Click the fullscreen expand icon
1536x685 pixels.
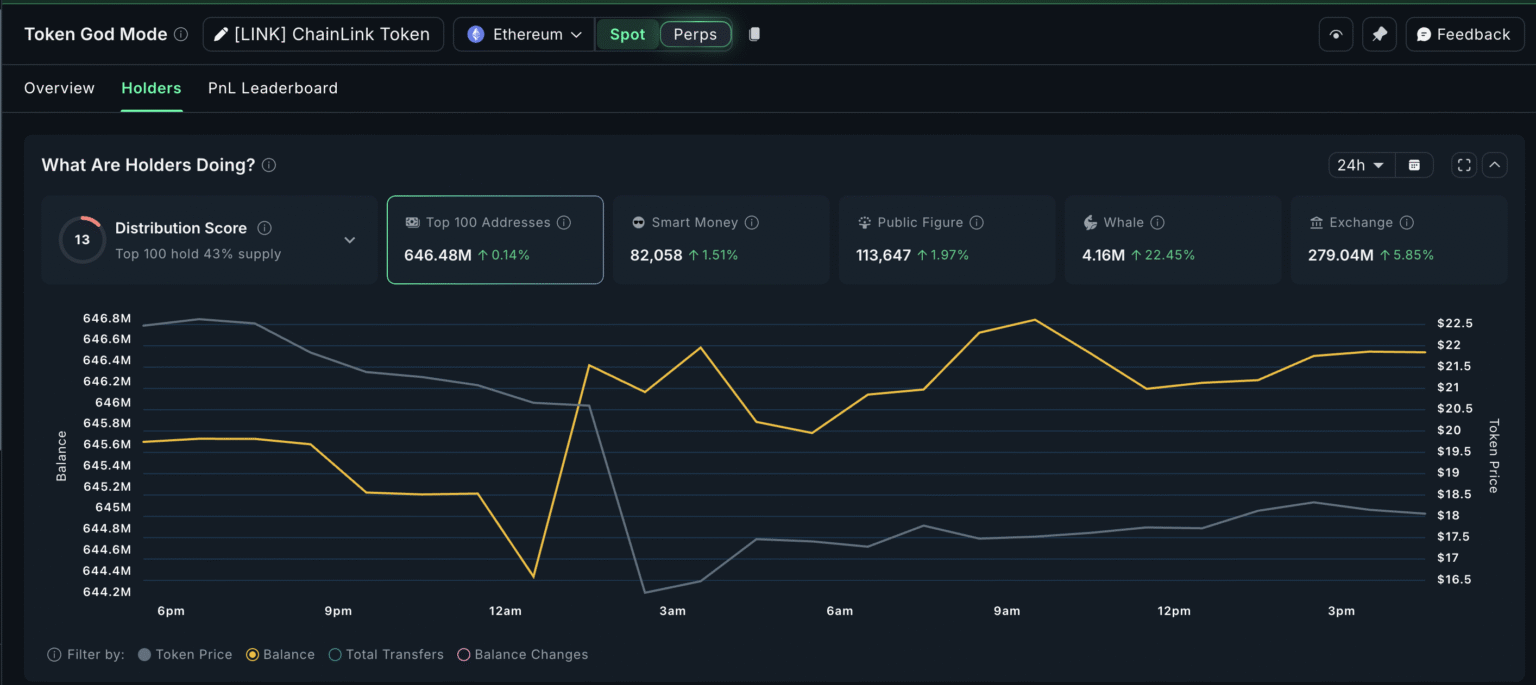[x=1463, y=164]
